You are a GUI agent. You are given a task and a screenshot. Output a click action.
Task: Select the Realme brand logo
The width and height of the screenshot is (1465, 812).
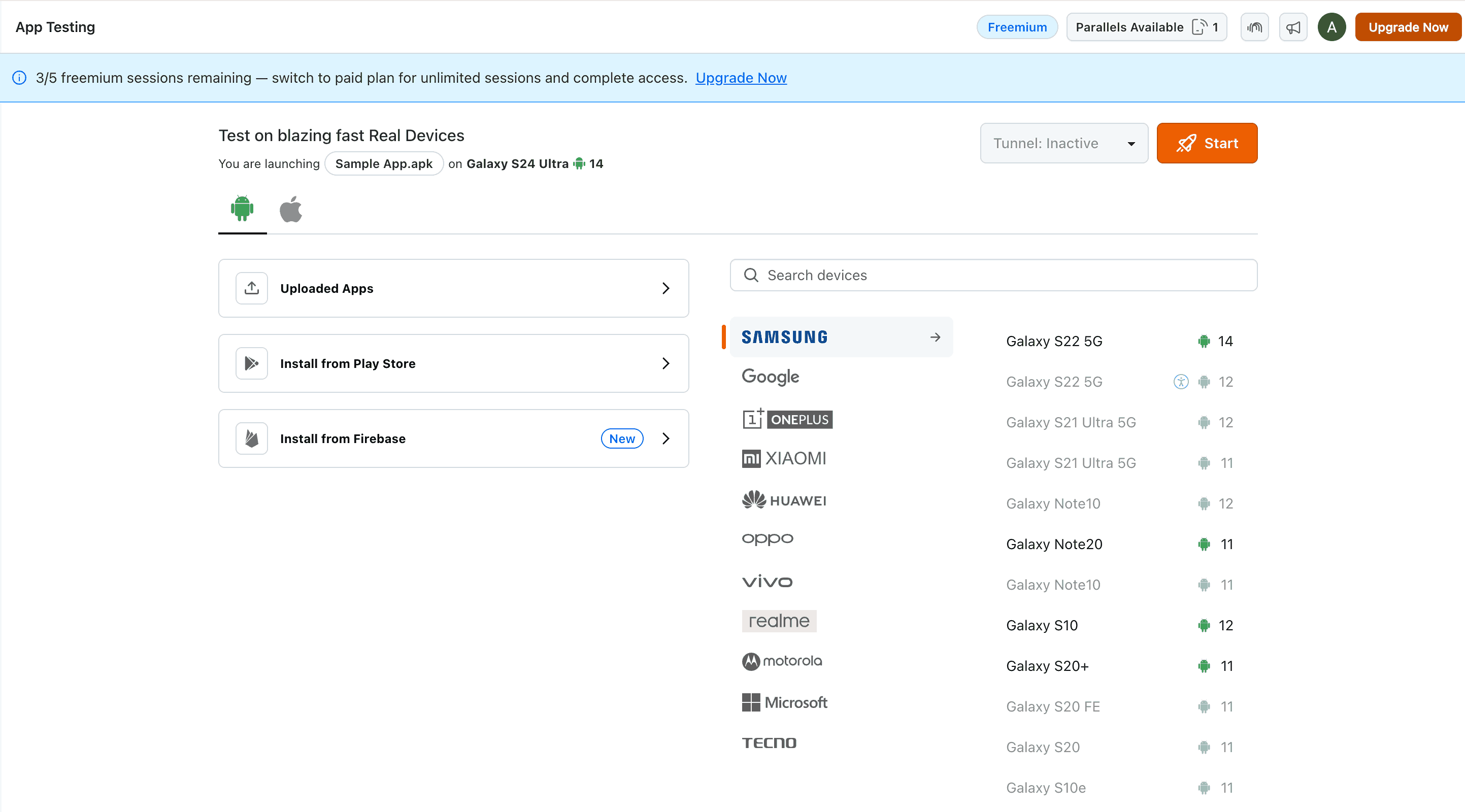click(779, 621)
